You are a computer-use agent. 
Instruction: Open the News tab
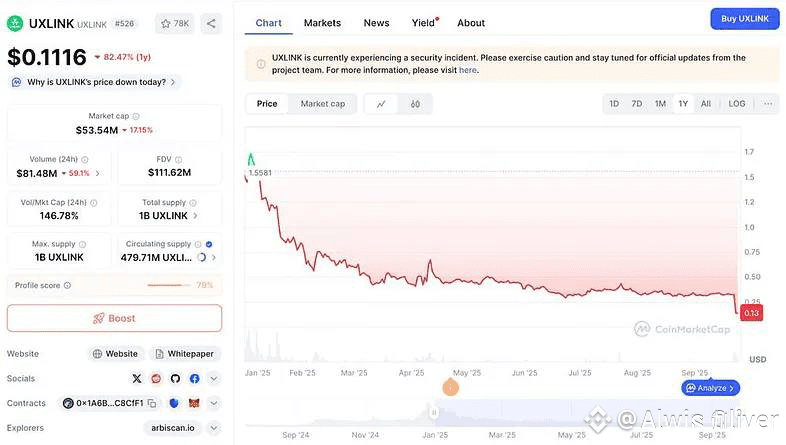pos(376,23)
